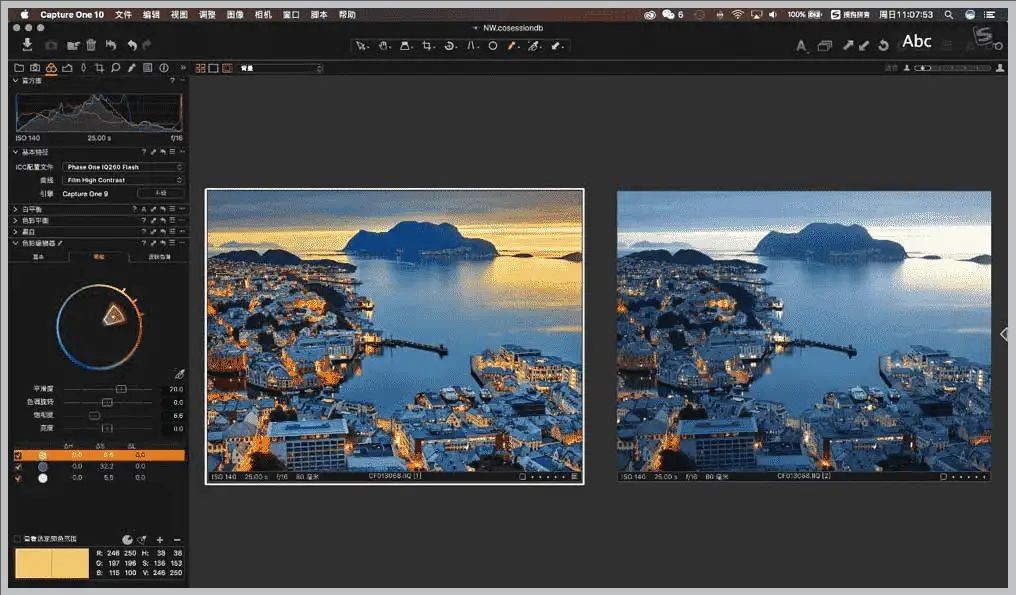The width and height of the screenshot is (1016, 595).
Task: Pick color with the eyedropper icon
Action: 180,373
